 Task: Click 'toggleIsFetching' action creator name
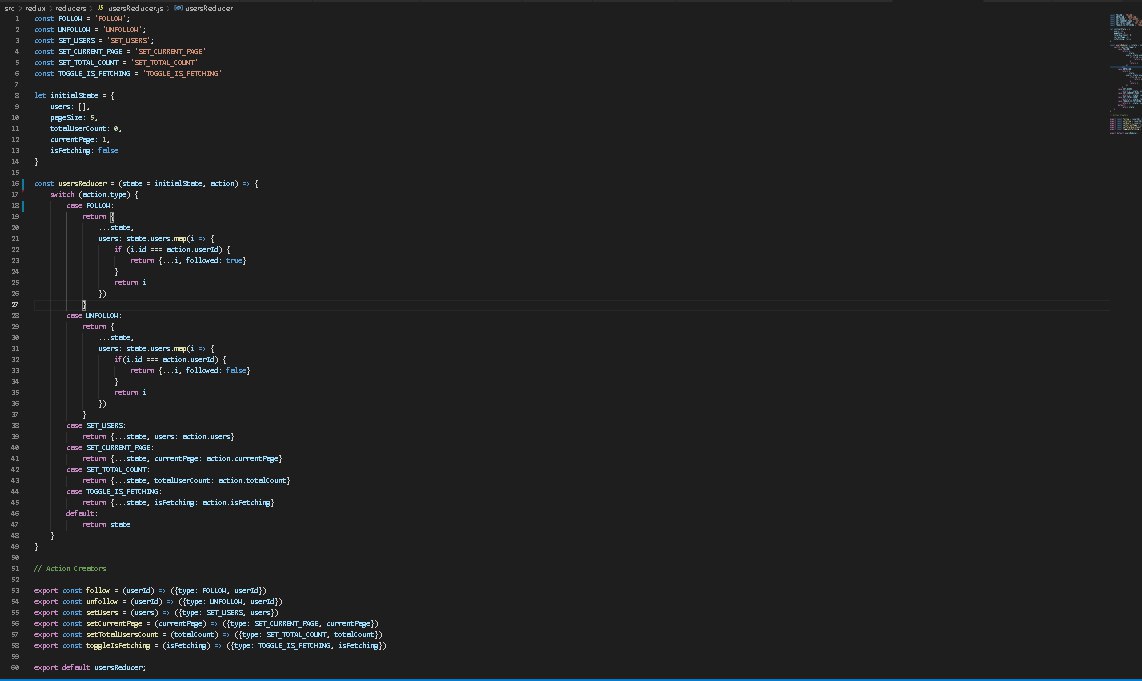[118, 645]
